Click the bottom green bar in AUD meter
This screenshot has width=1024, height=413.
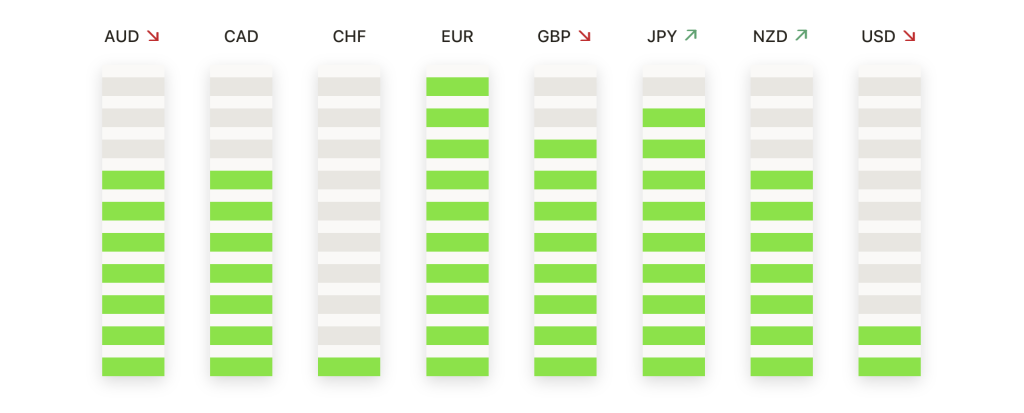point(133,367)
